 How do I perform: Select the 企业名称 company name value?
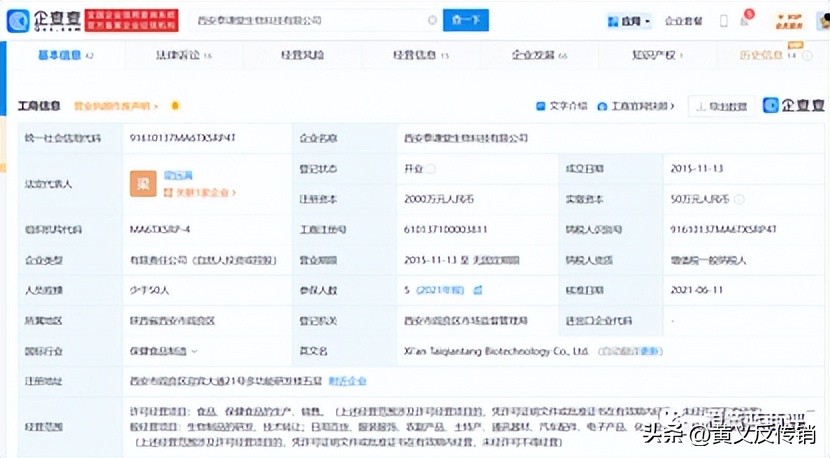point(466,138)
